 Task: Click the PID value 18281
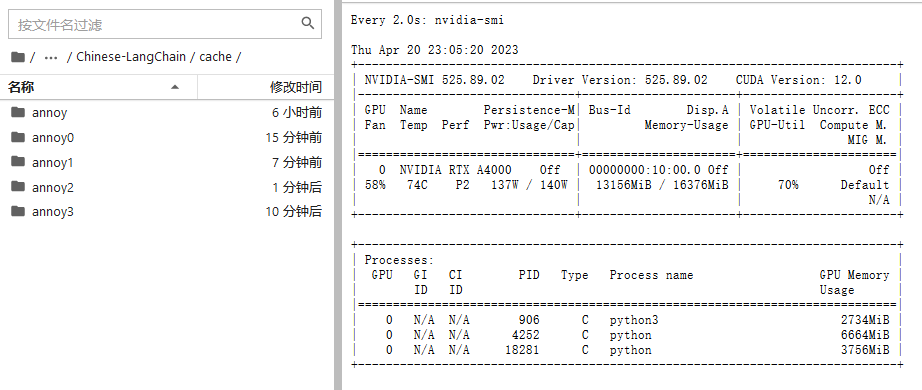[522, 350]
